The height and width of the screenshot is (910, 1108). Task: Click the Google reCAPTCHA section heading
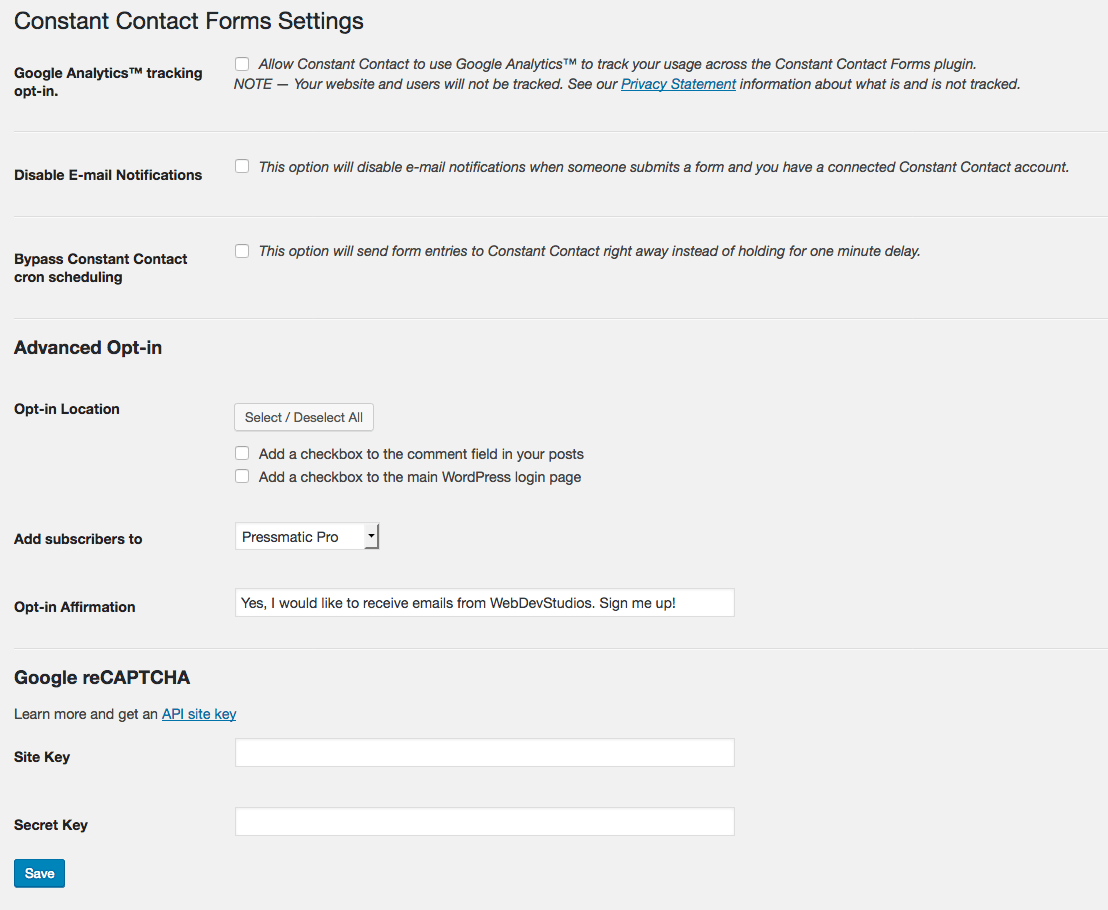click(x=102, y=678)
